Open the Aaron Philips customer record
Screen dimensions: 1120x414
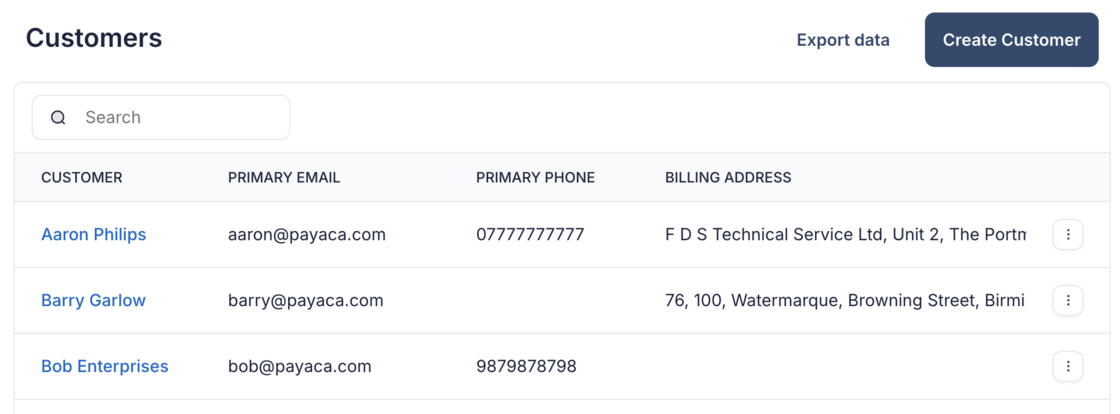pos(94,235)
